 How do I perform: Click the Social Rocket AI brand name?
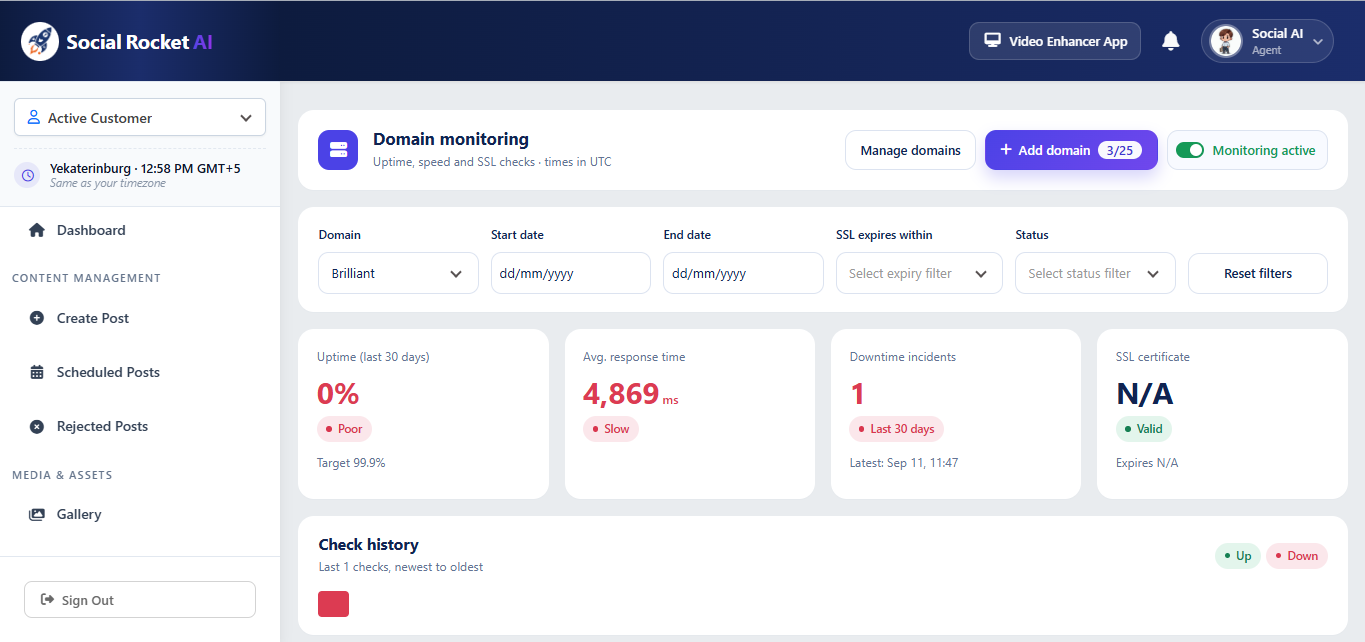[139, 42]
